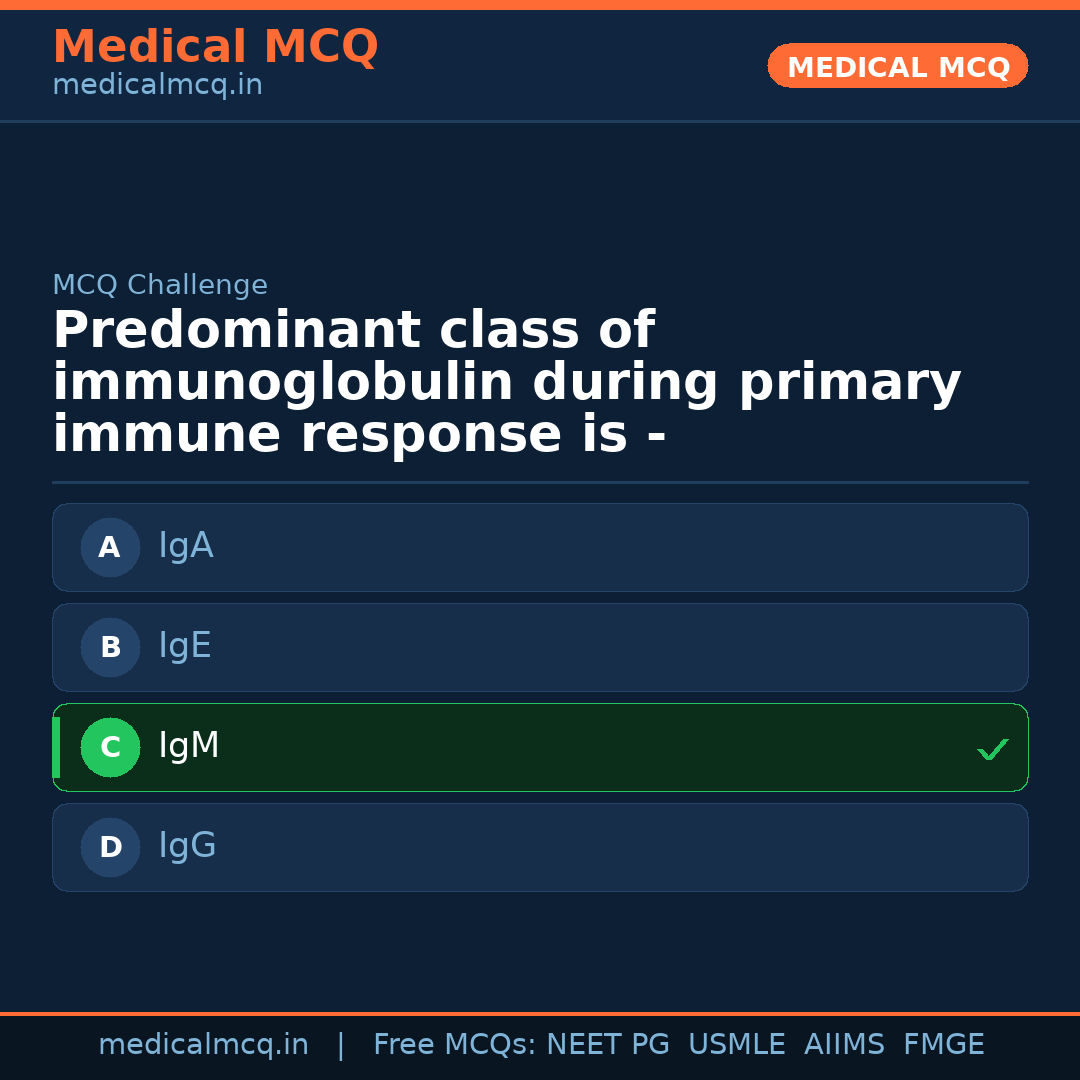Viewport: 1080px width, 1080px height.
Task: Click the letter A circle badge
Action: (110, 547)
